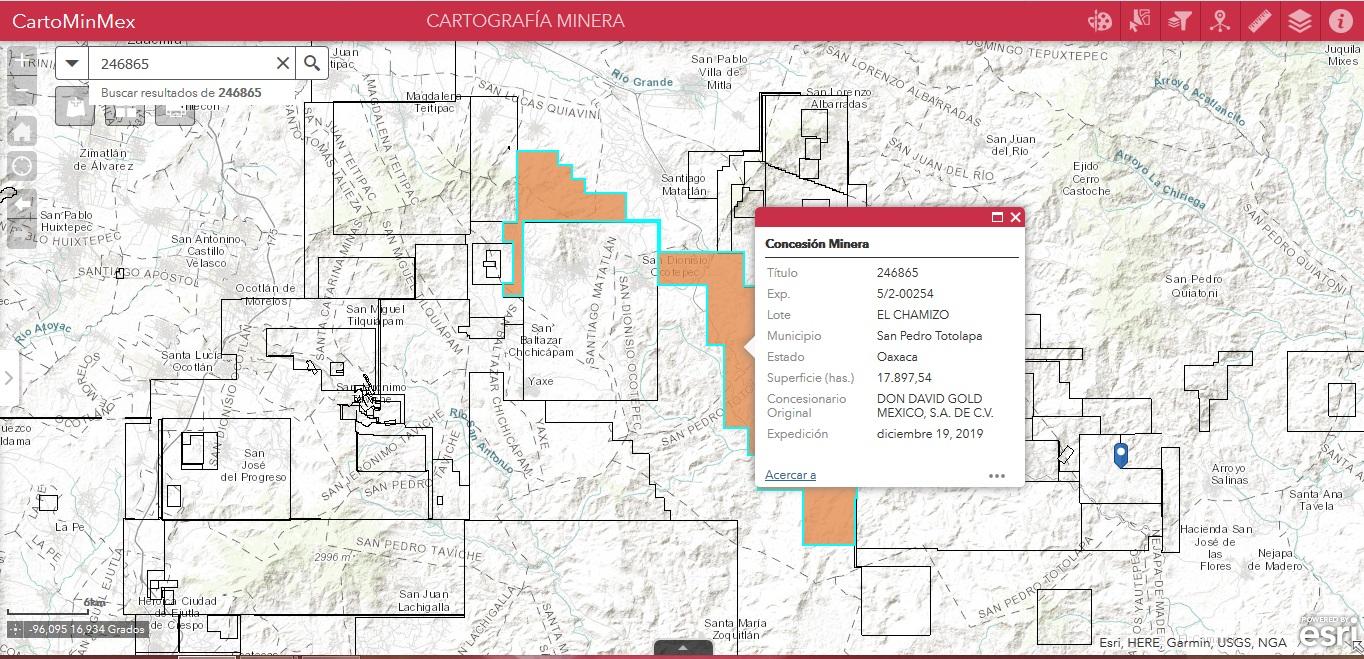Select the Expedición date diciembre 19, 2019

[x=930, y=434]
